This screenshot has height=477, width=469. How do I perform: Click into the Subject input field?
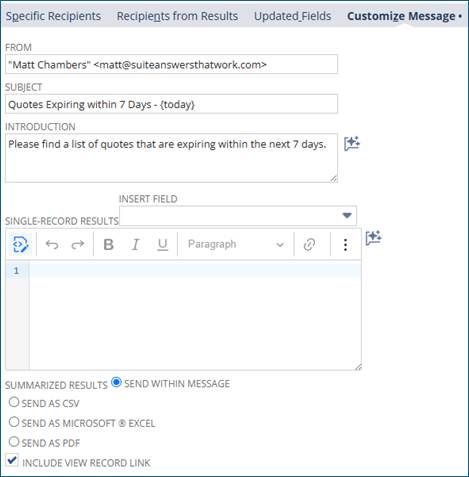click(171, 104)
